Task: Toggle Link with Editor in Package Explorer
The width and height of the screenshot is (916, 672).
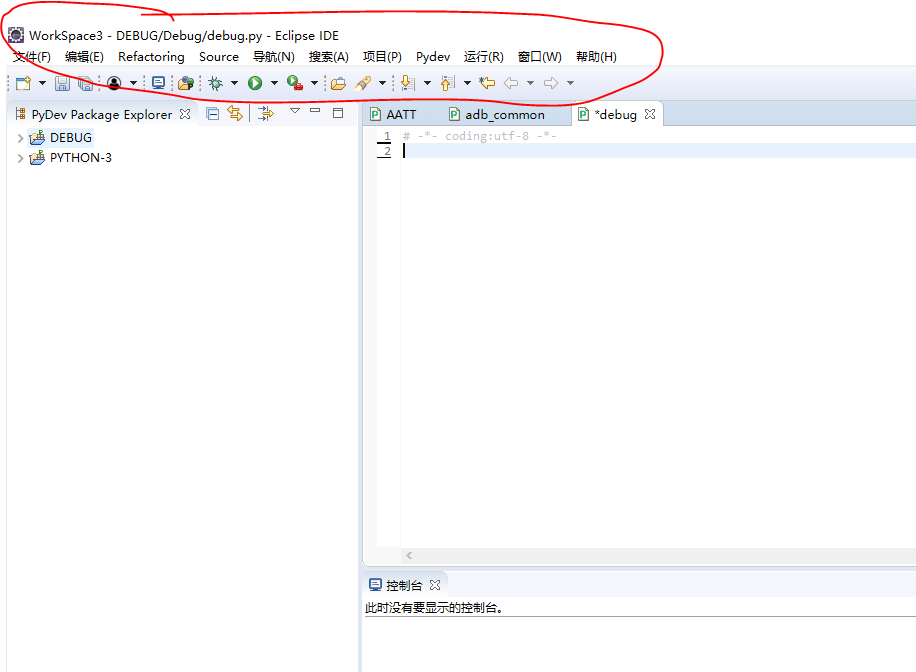Action: tap(235, 113)
